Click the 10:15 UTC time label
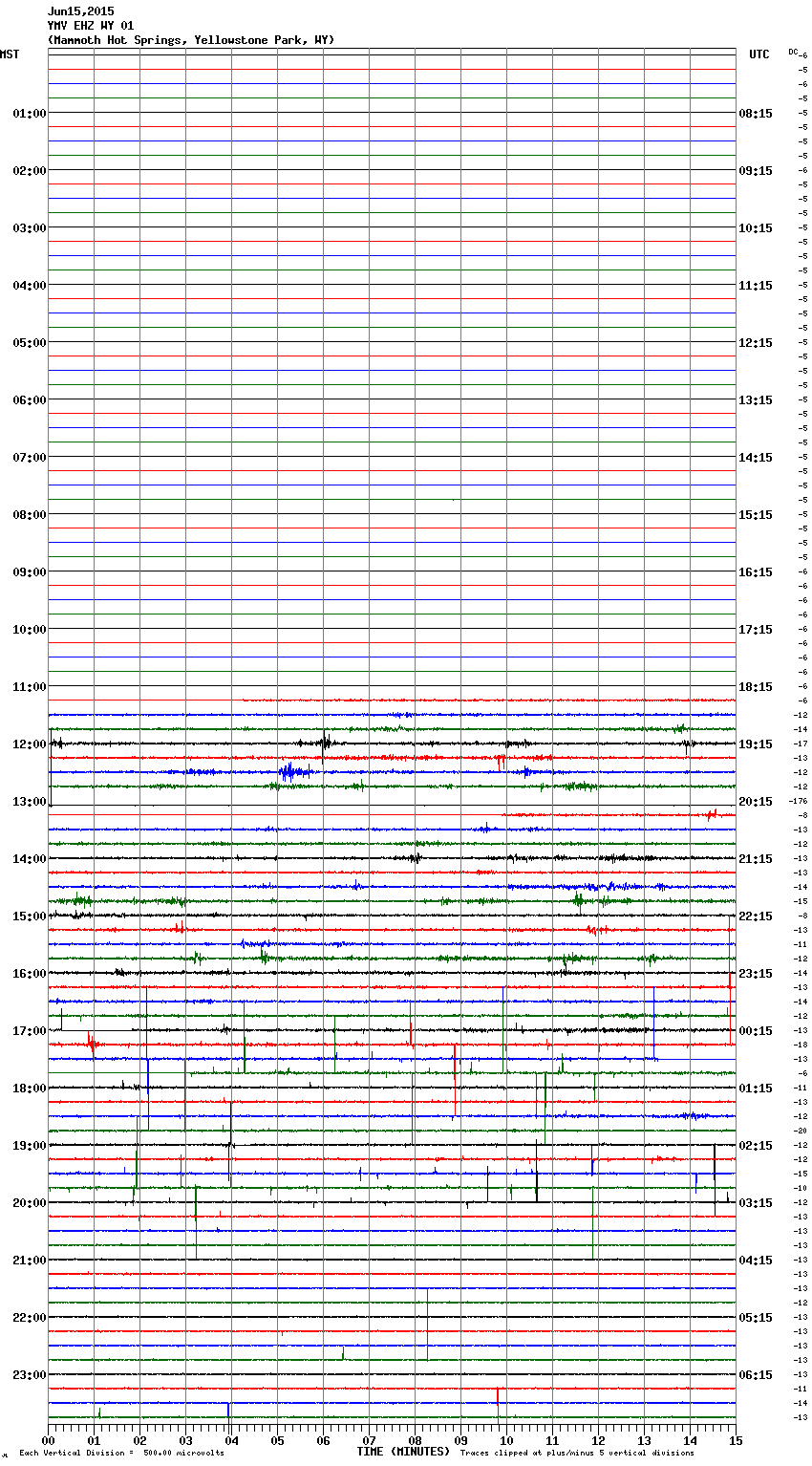The height and width of the screenshot is (1466, 812). pos(756,228)
